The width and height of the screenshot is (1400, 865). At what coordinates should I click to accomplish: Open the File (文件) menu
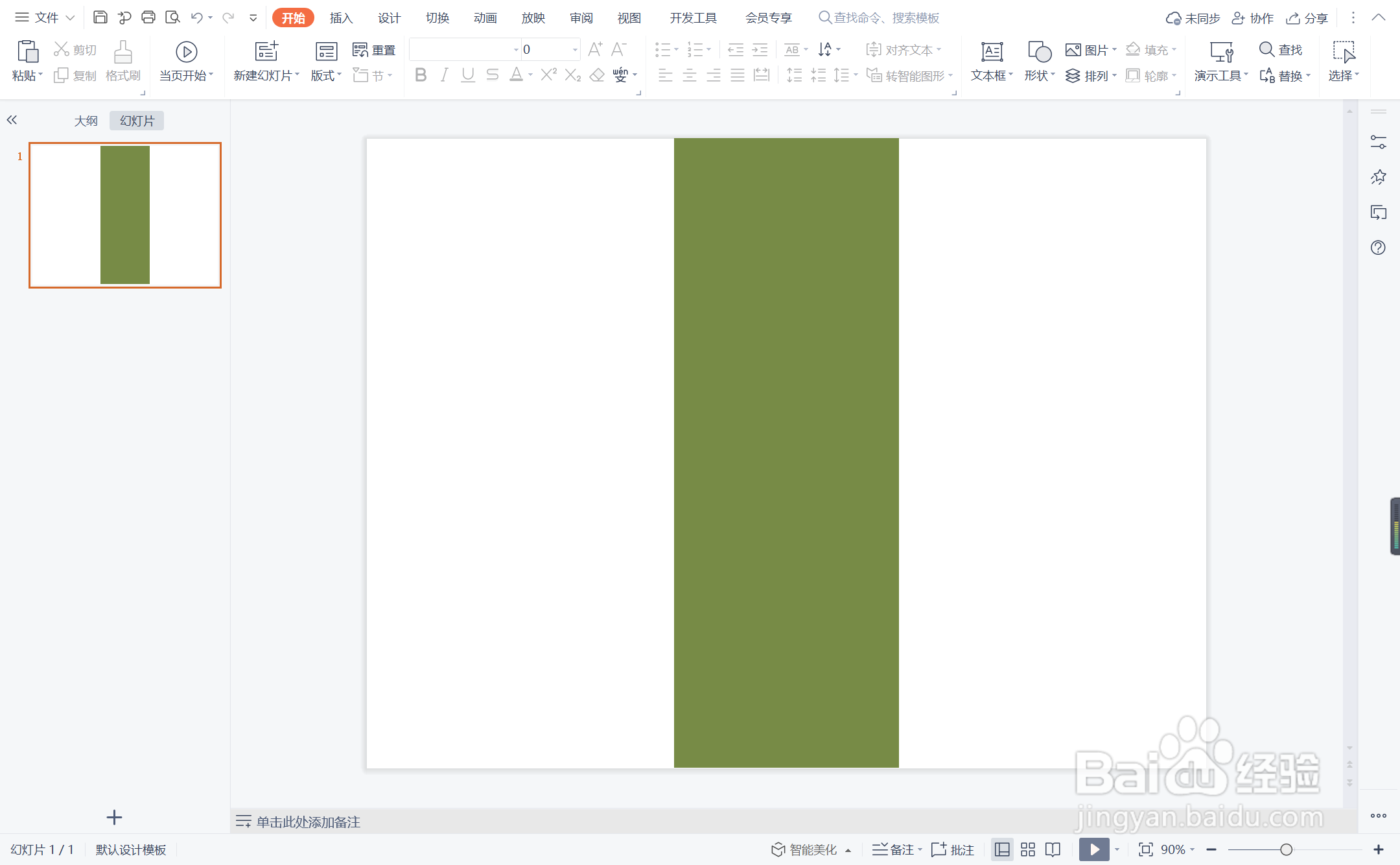pyautogui.click(x=45, y=18)
